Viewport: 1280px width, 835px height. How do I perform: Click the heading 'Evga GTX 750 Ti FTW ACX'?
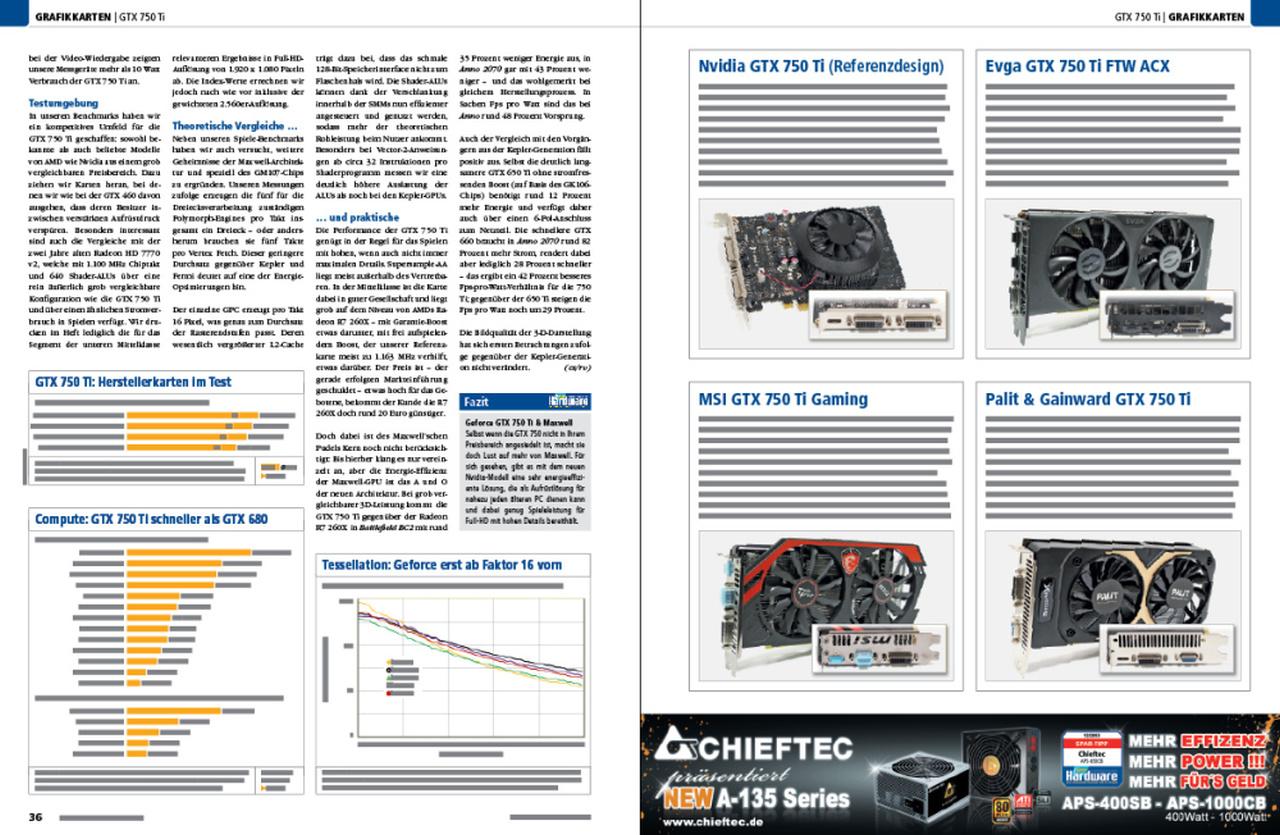1077,67
